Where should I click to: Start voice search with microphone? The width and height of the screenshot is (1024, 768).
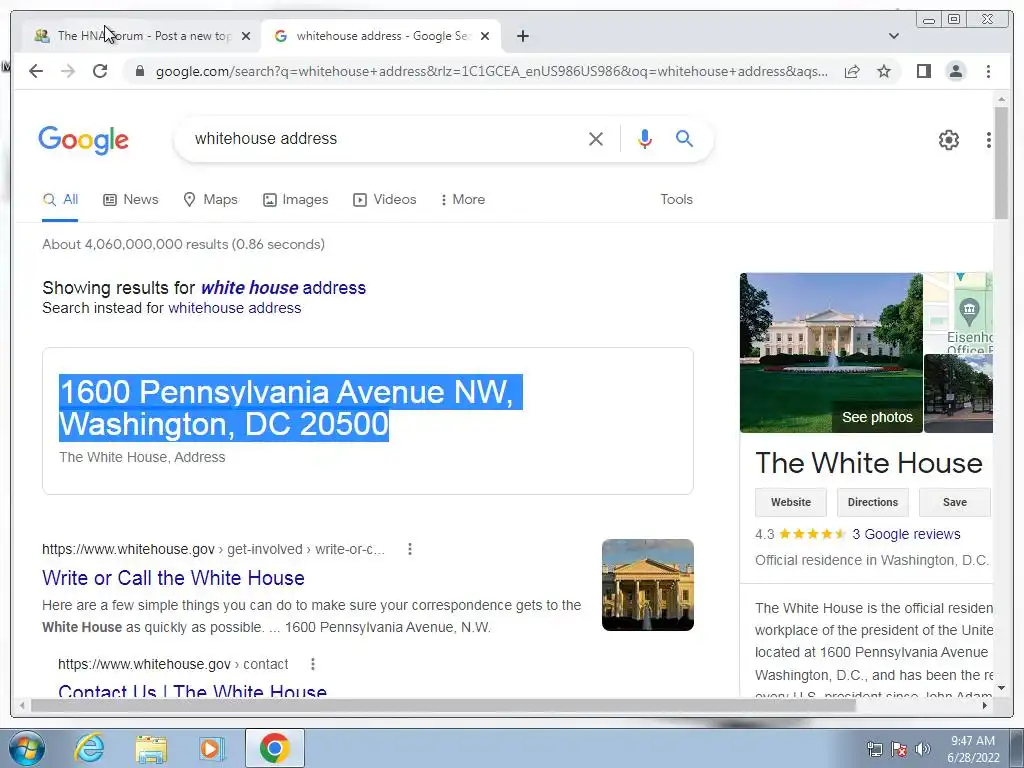tap(645, 138)
